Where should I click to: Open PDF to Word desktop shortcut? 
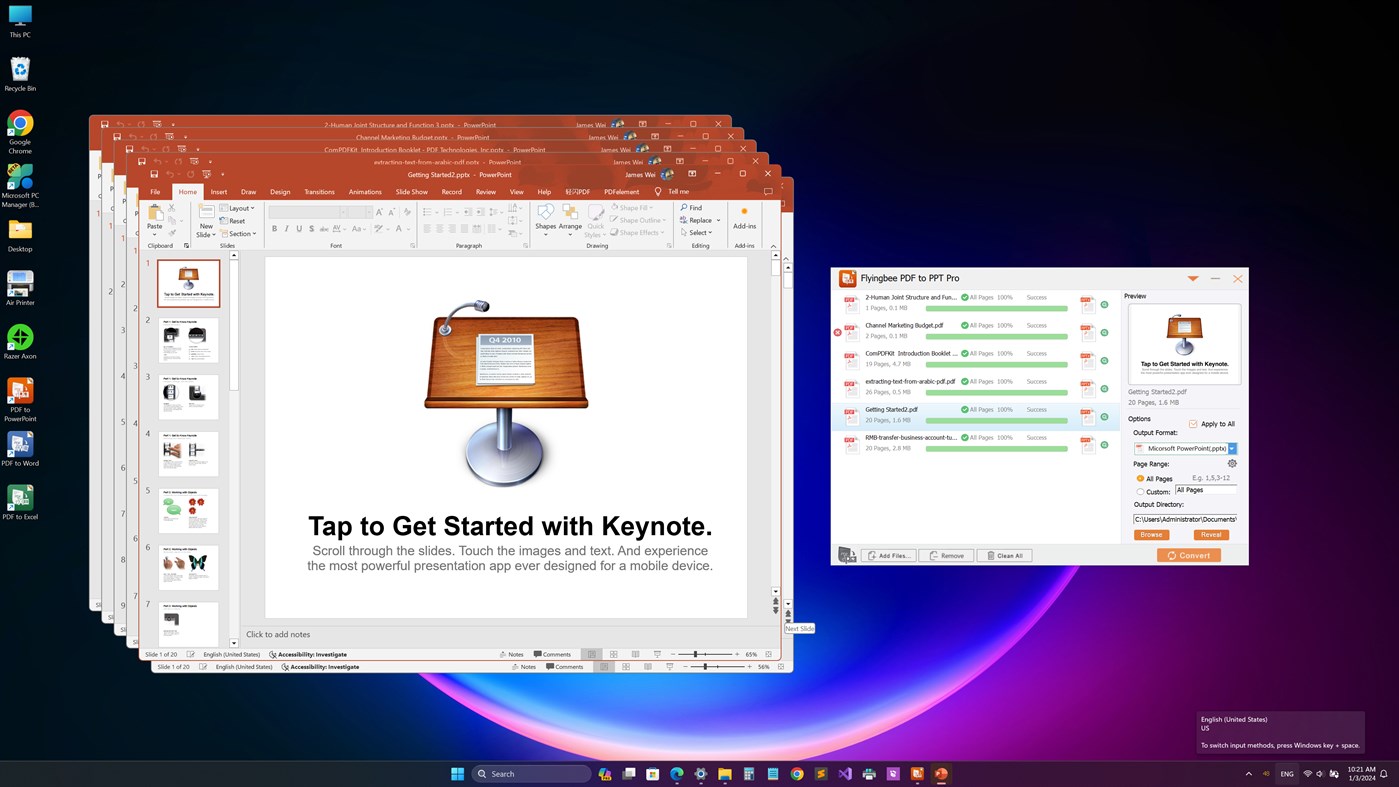[20, 449]
